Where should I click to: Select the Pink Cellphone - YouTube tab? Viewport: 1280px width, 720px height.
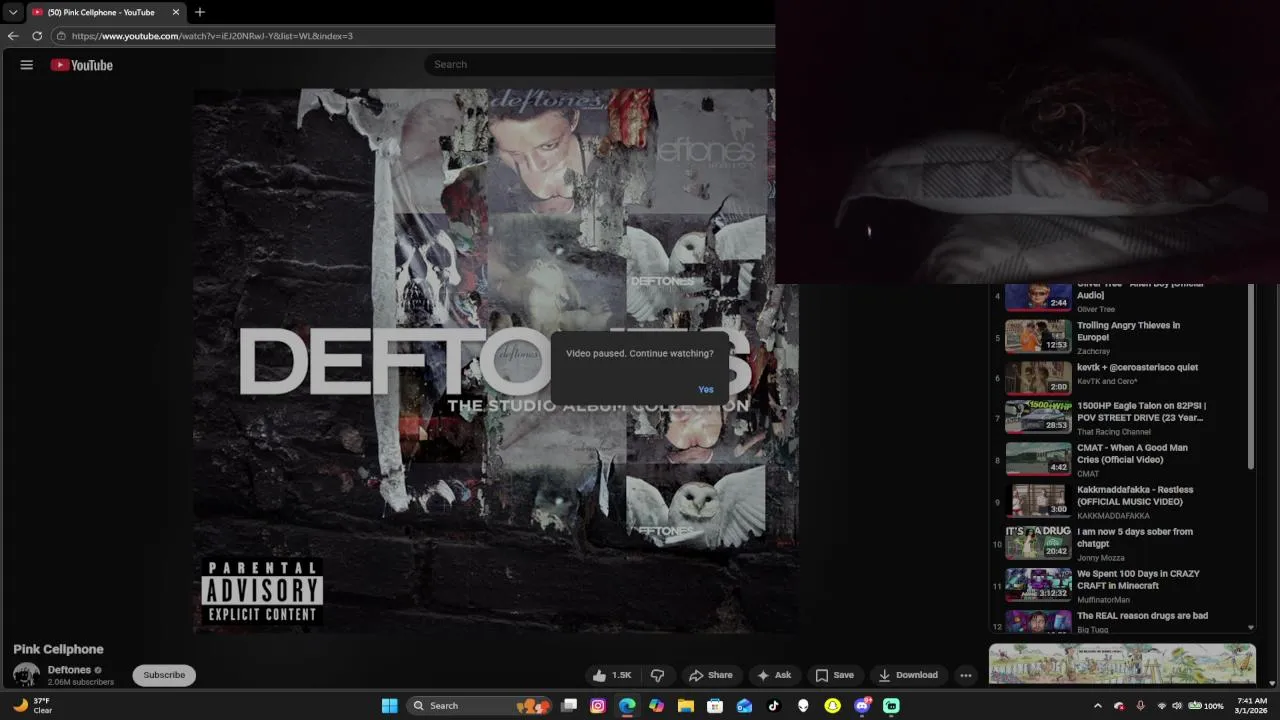tap(106, 12)
